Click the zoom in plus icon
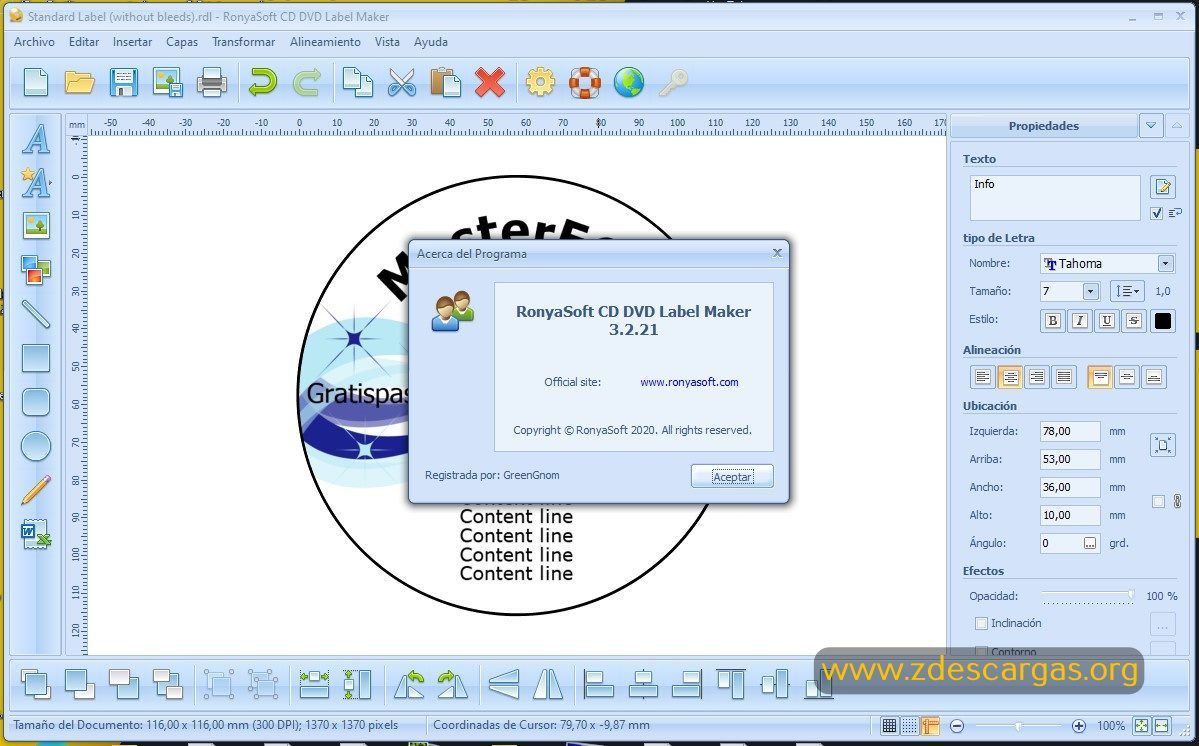The image size is (1199, 746). tap(1078, 726)
